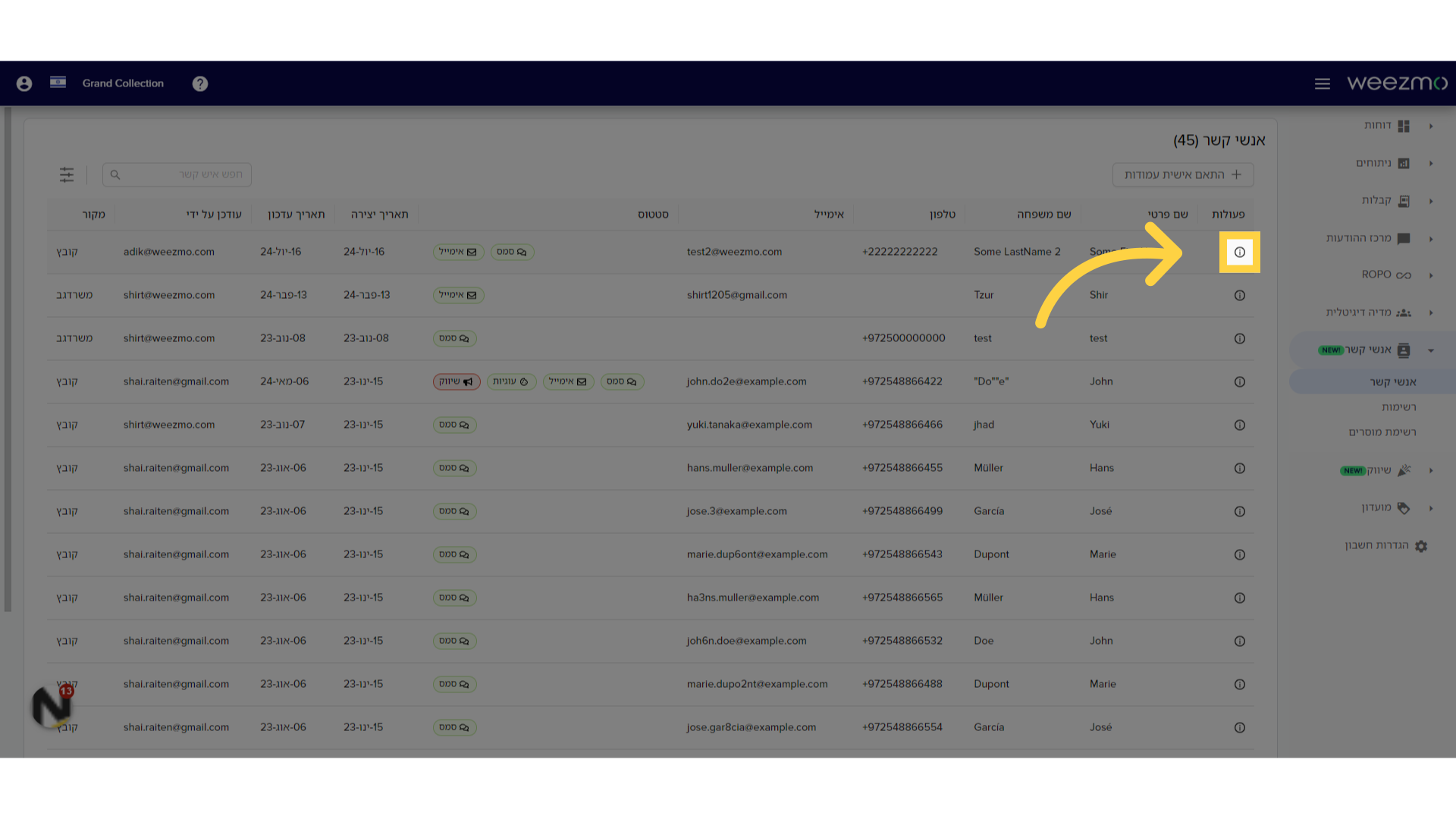Select the רשימות submenu item
This screenshot has width=1456, height=819.
pyautogui.click(x=1398, y=407)
